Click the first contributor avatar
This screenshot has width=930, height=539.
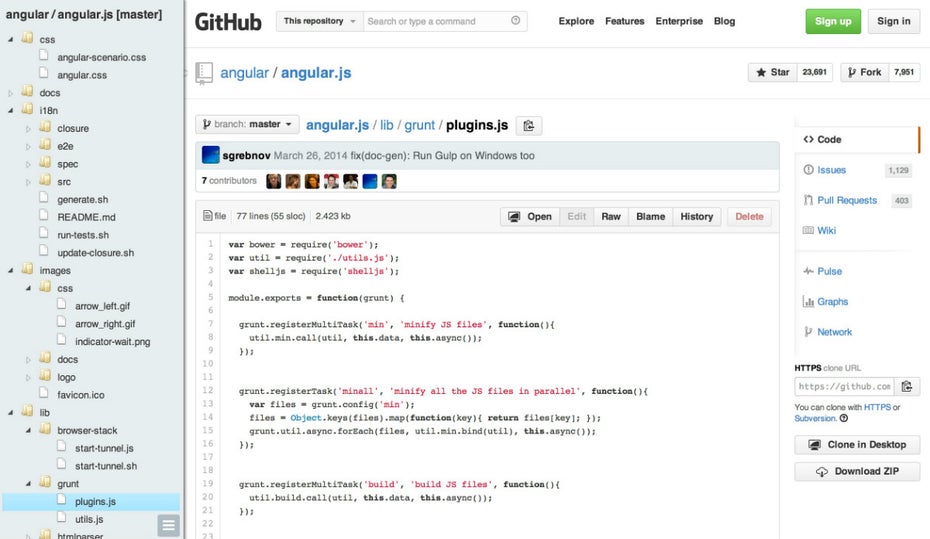tap(273, 181)
